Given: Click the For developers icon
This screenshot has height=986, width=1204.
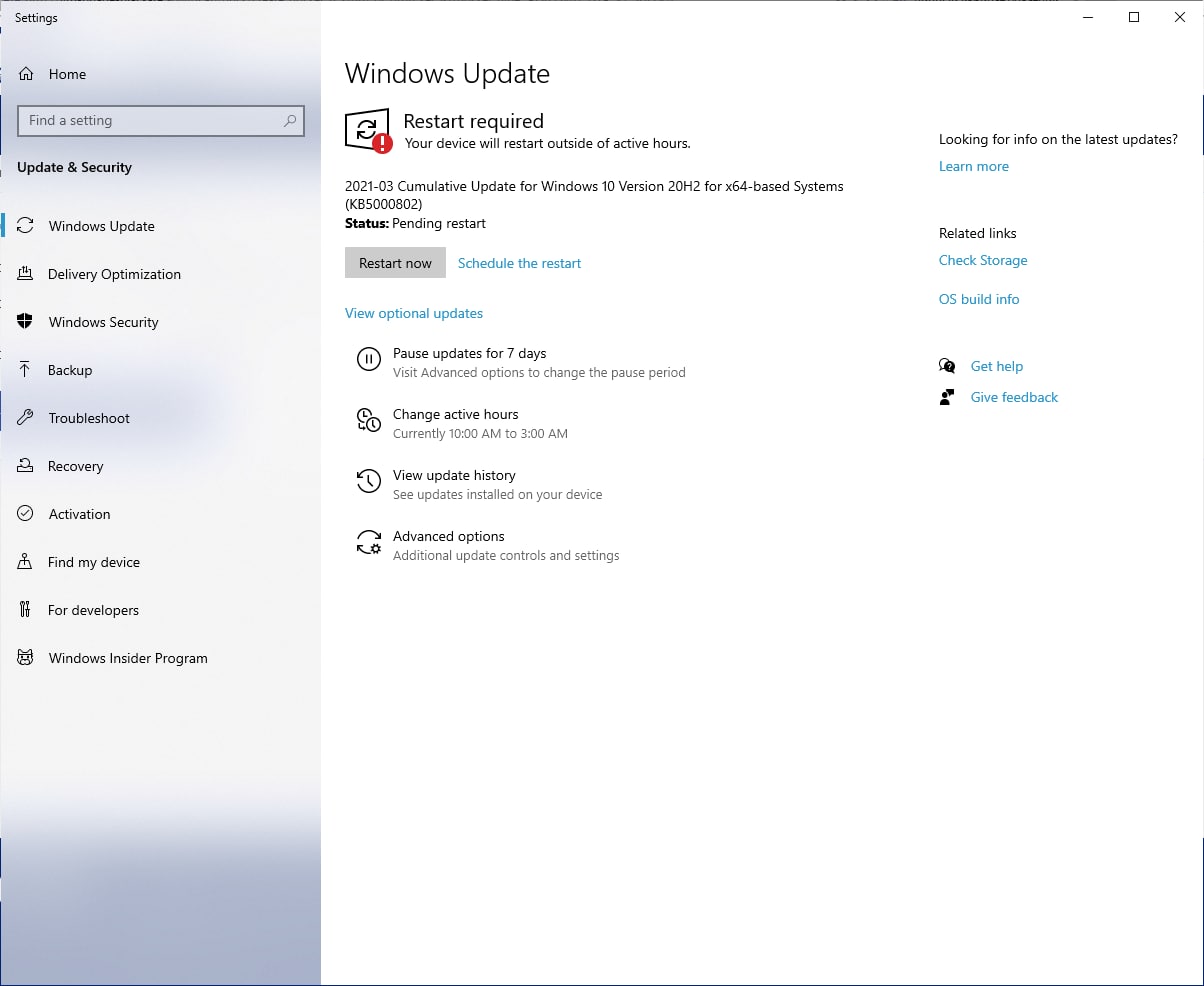Looking at the screenshot, I should click(26, 610).
